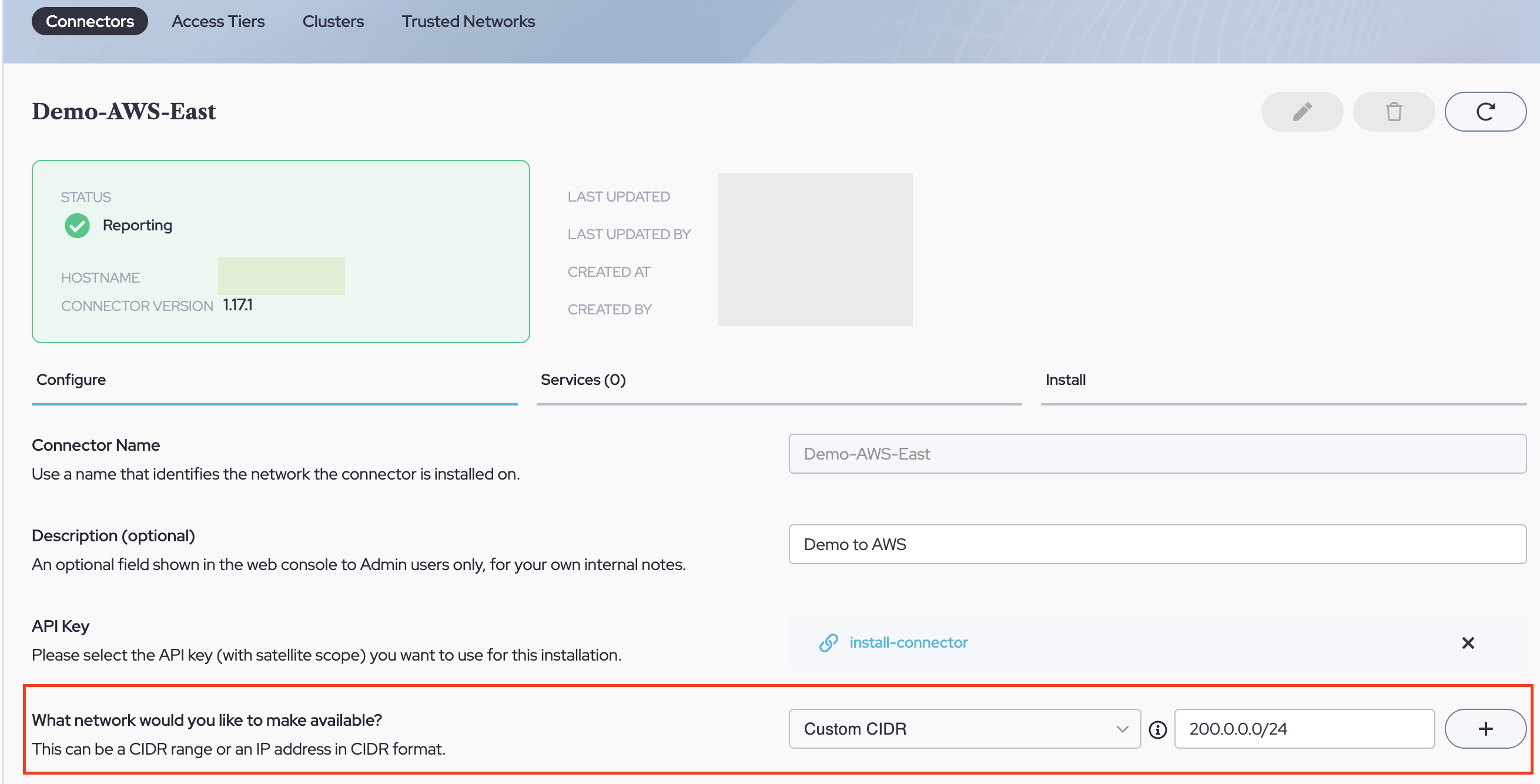Click the green Reporting status checkmark
This screenshot has width=1540, height=784.
click(77, 226)
